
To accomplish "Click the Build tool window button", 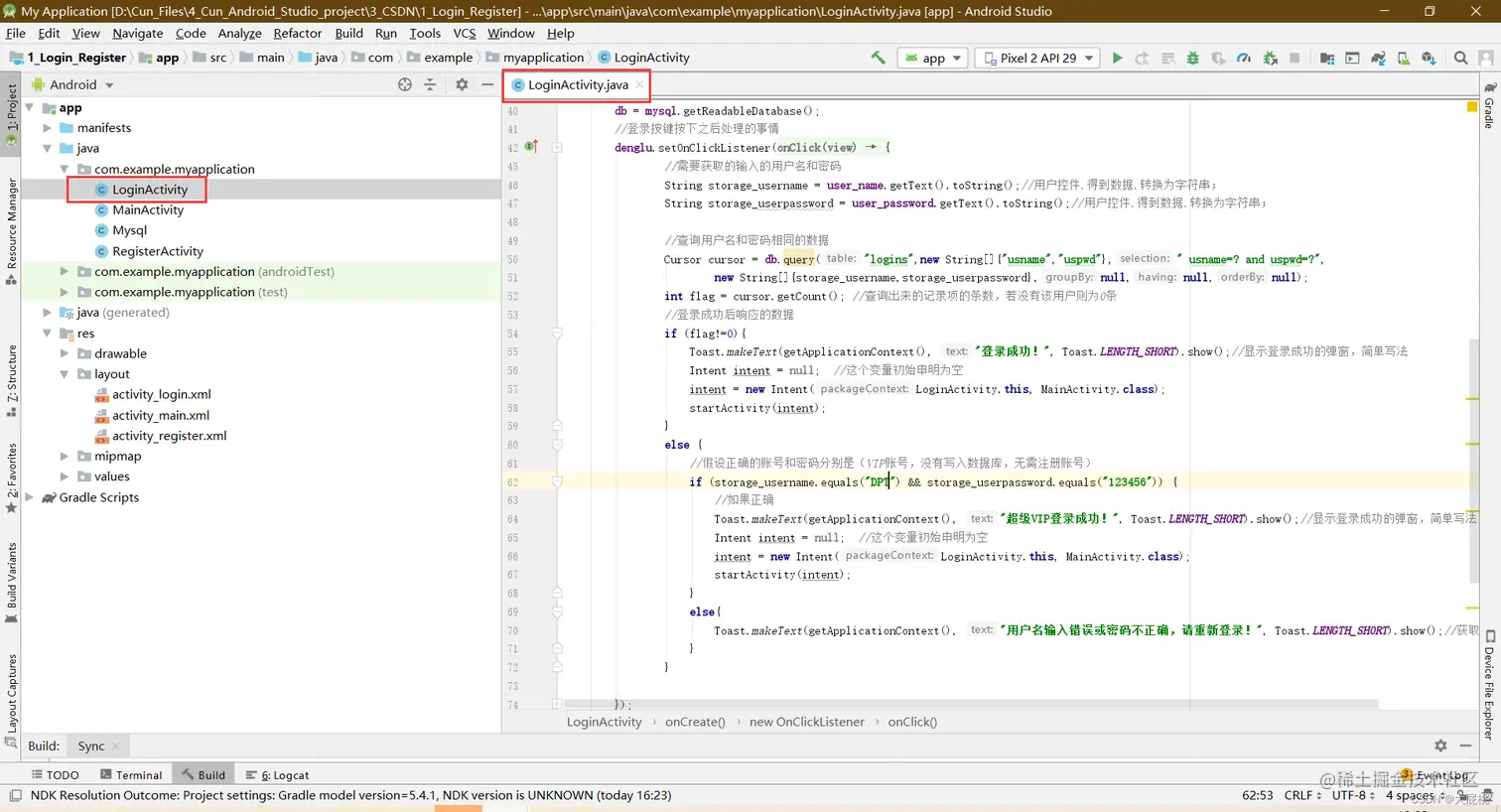I will [x=204, y=775].
